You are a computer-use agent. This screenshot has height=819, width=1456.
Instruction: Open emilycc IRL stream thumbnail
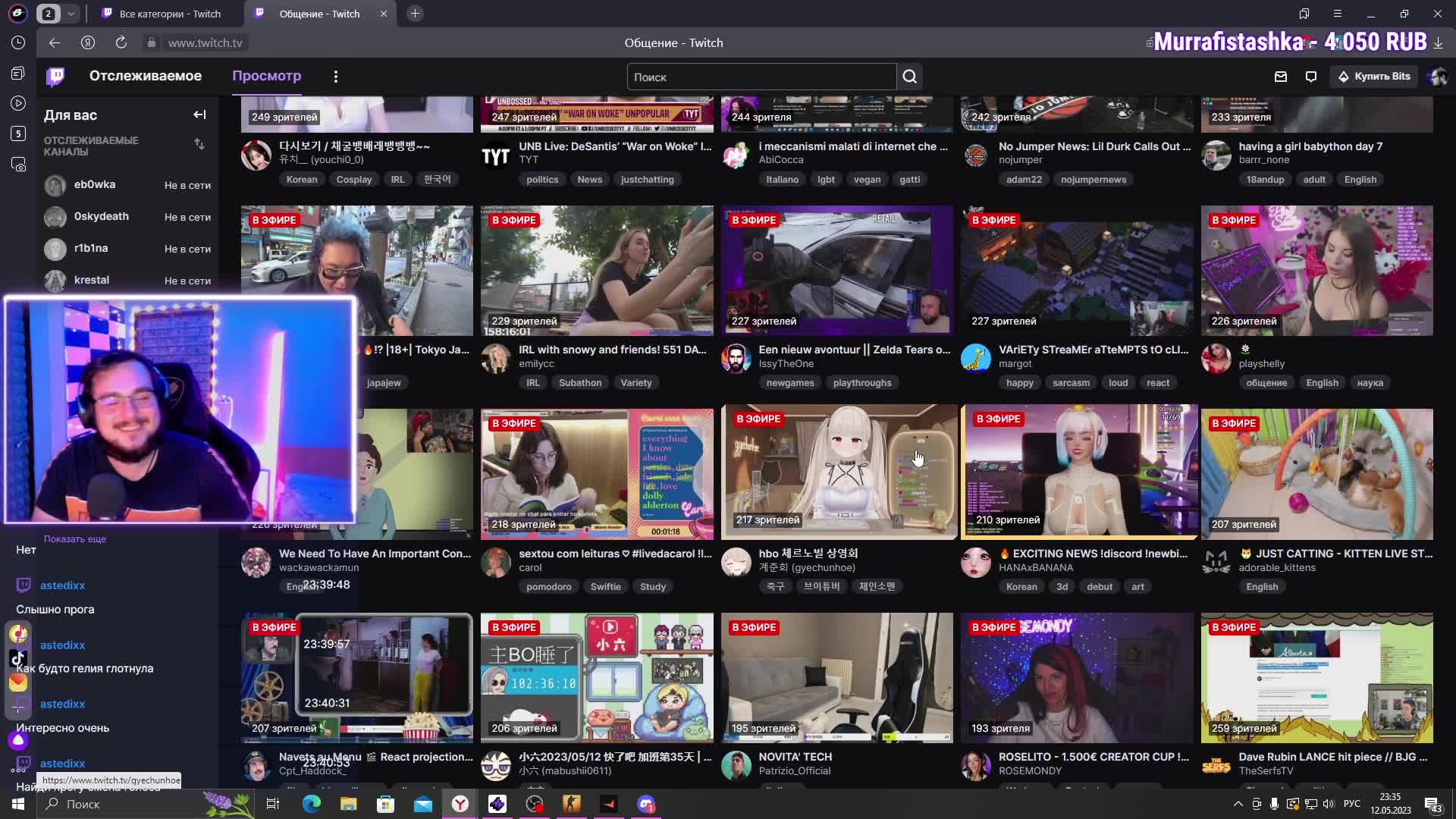click(x=597, y=271)
